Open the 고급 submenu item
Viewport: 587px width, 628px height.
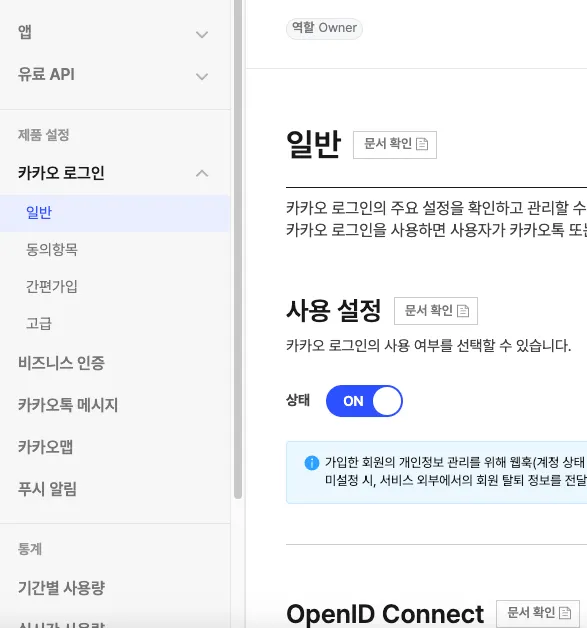(39, 323)
